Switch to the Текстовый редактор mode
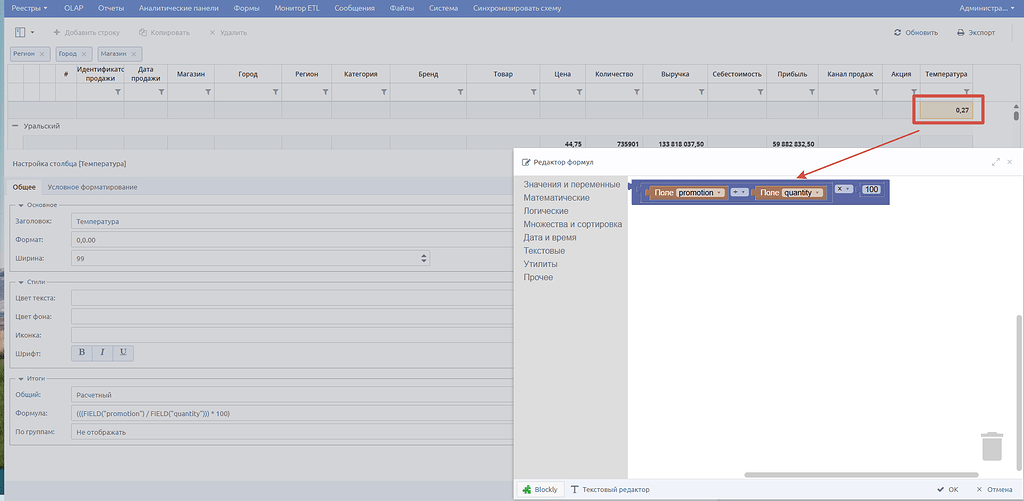 click(x=610, y=489)
